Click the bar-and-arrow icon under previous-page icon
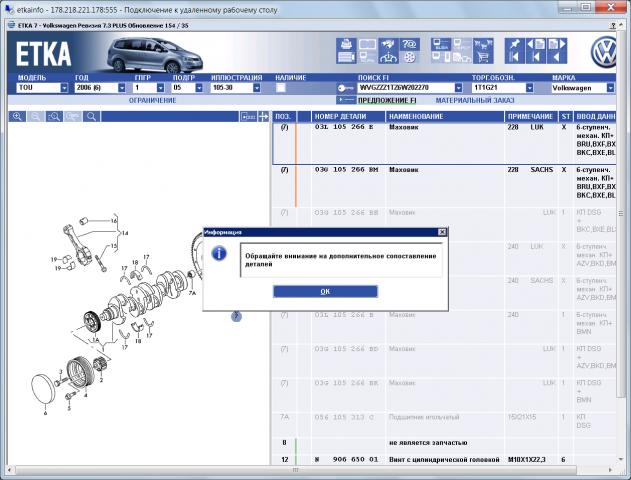This screenshot has height=480, width=631. click(x=536, y=57)
